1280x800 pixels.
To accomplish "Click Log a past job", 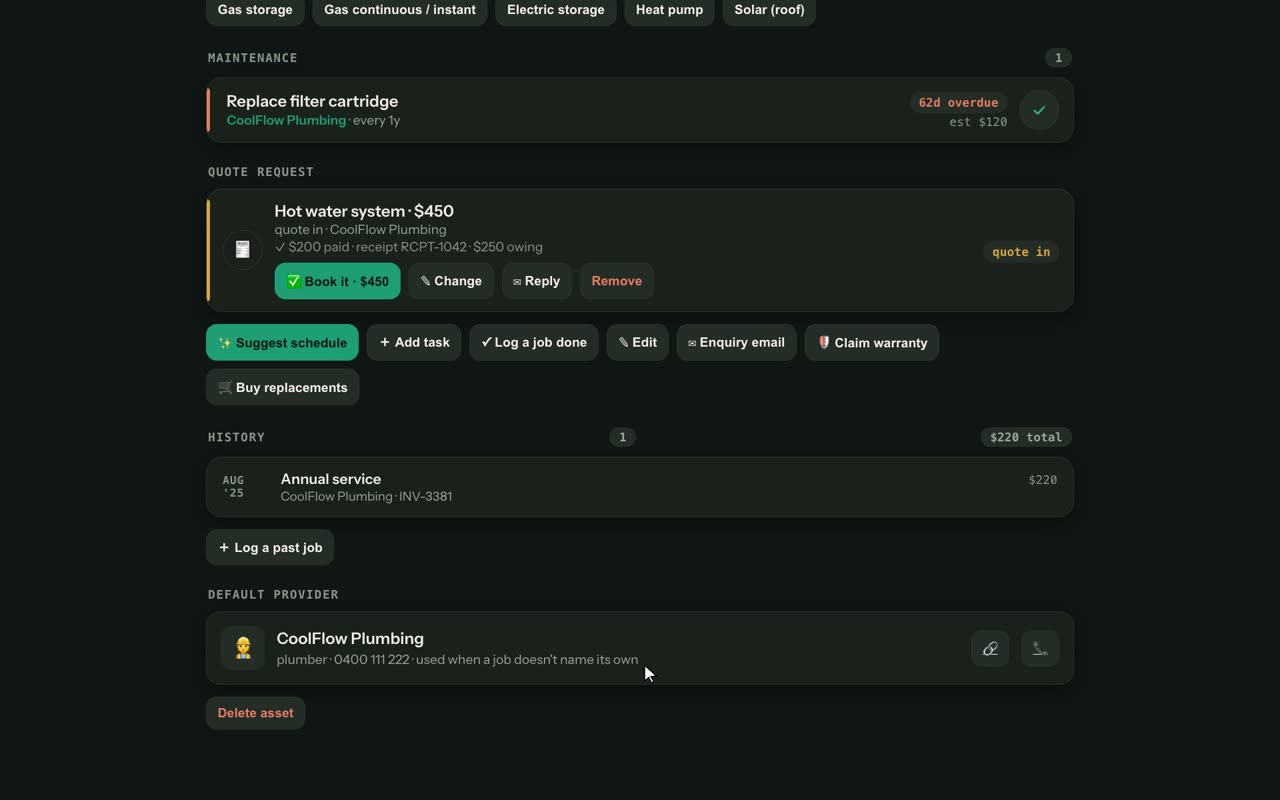I will [270, 547].
